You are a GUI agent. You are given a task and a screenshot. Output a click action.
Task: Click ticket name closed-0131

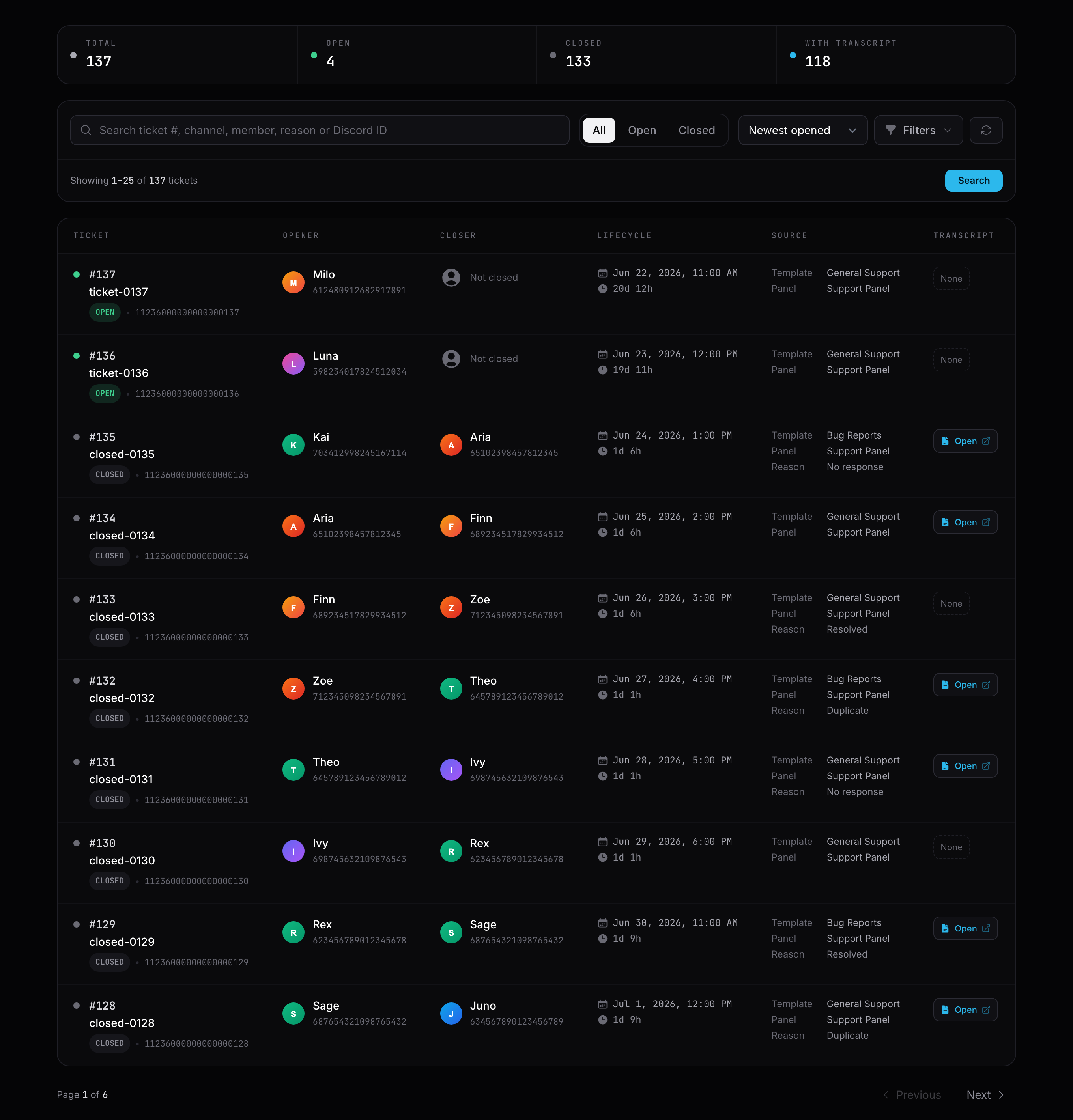coord(121,779)
